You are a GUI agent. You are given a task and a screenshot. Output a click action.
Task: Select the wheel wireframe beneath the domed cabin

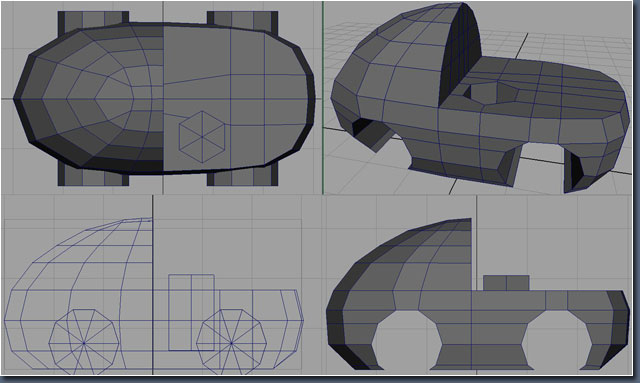click(x=84, y=342)
